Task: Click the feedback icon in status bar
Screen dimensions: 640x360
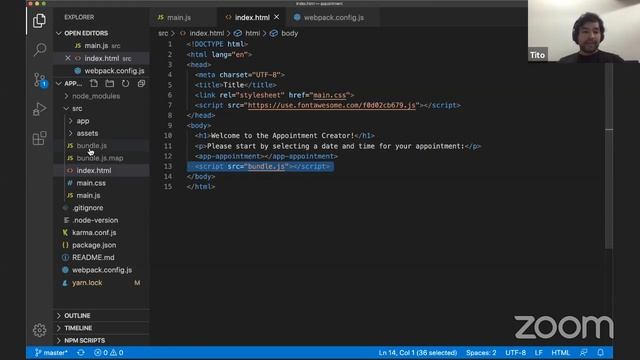Action: coord(584,353)
